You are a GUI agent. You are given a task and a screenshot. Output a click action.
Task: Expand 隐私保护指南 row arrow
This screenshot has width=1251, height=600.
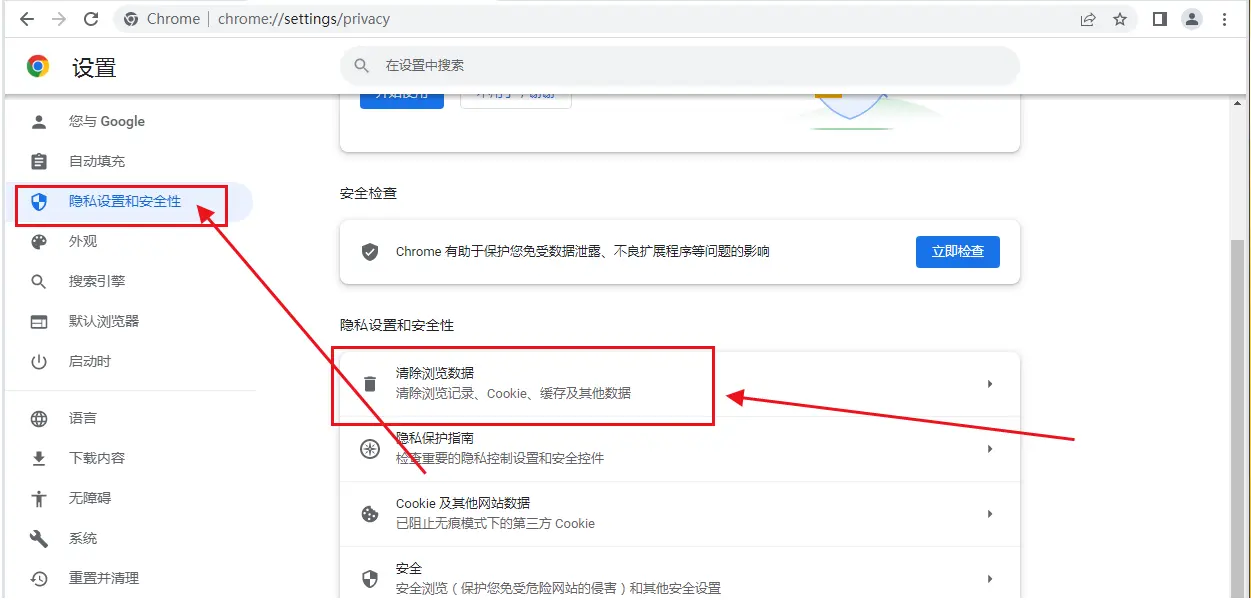point(989,449)
